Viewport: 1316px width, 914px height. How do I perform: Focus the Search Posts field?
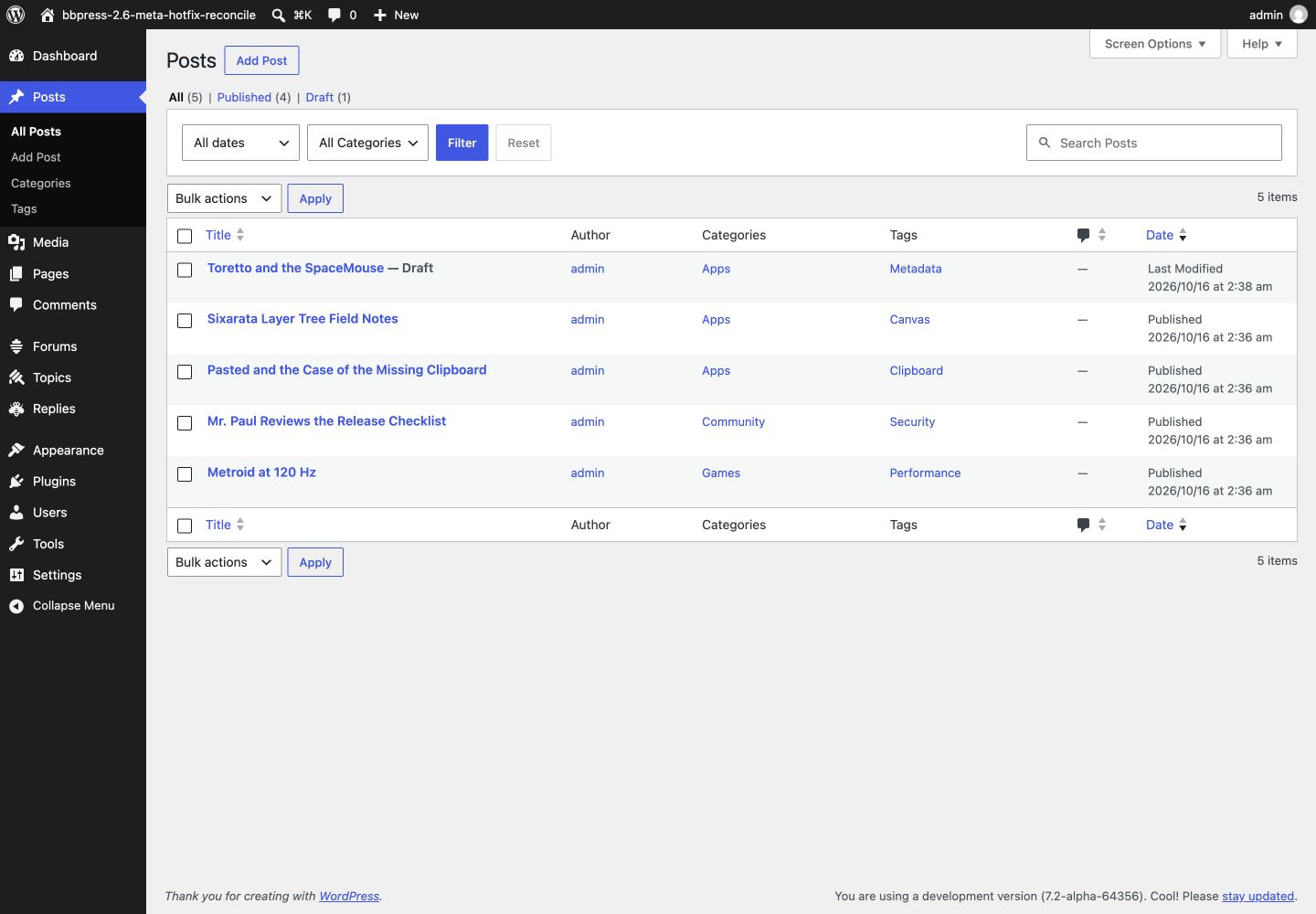(1153, 143)
